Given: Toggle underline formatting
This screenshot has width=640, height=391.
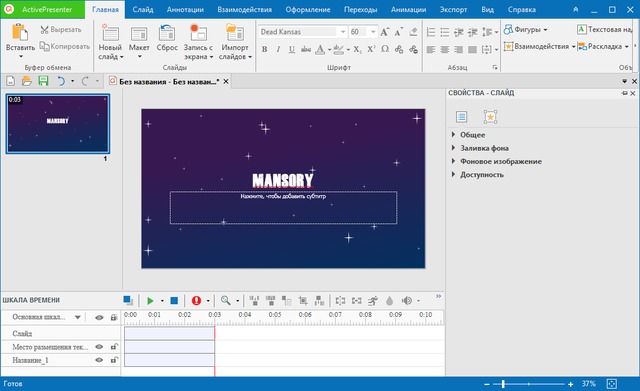Looking at the screenshot, I should 291,49.
